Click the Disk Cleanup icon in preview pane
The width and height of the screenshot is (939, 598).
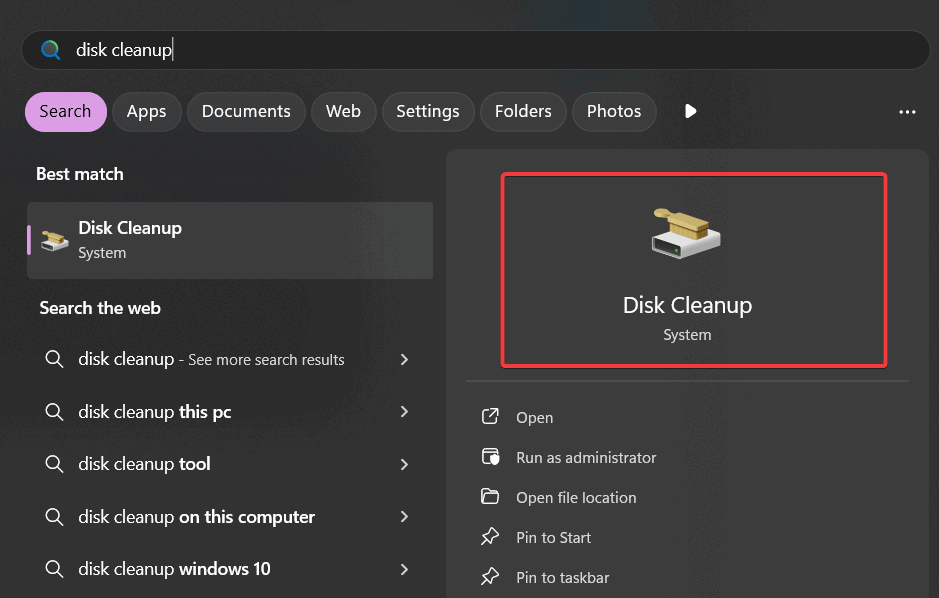[x=686, y=232]
